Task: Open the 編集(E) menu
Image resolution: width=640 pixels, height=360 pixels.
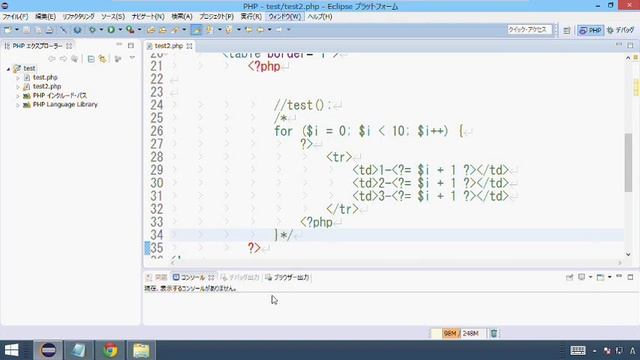Action: tap(45, 17)
